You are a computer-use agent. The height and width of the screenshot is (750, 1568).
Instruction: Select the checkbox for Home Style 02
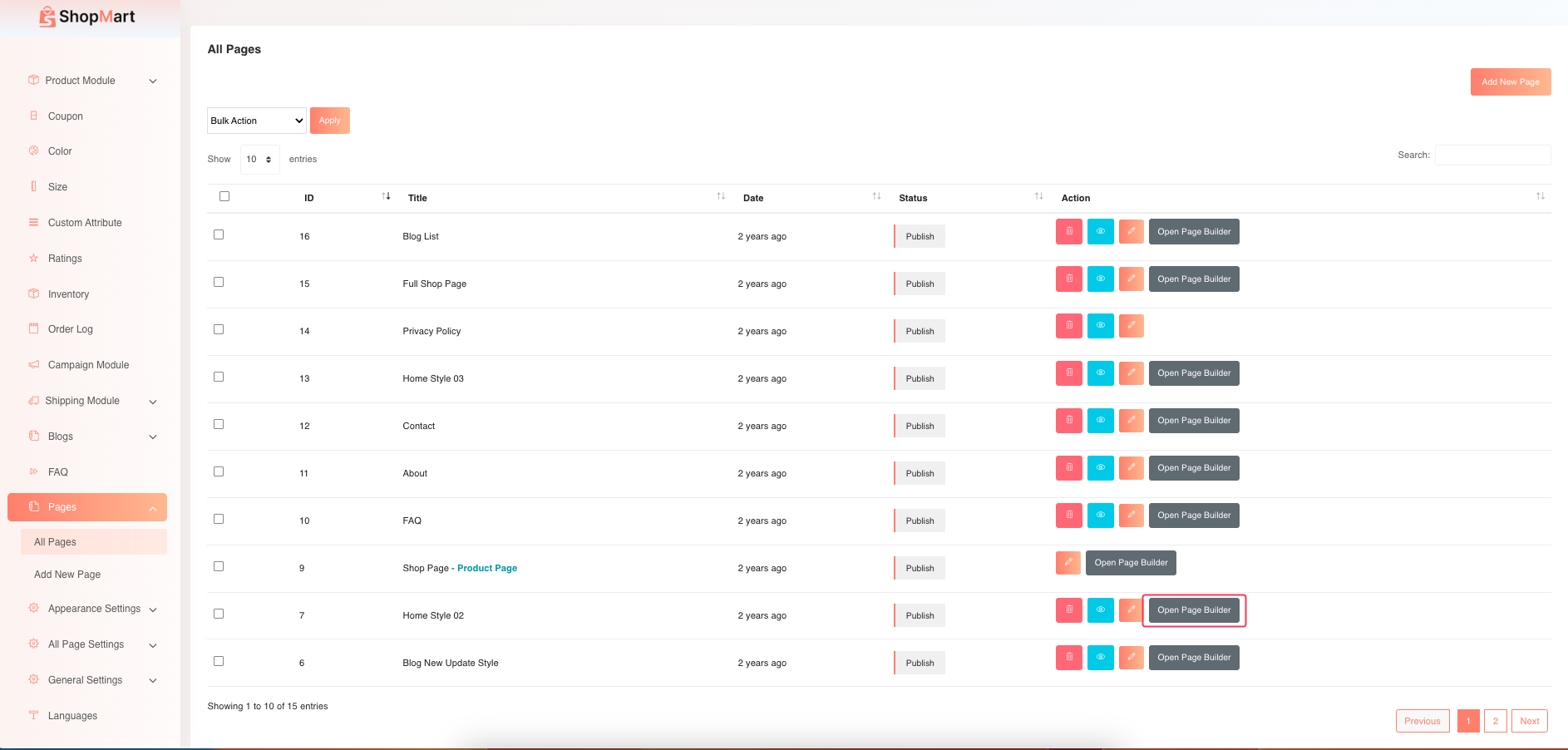219,614
